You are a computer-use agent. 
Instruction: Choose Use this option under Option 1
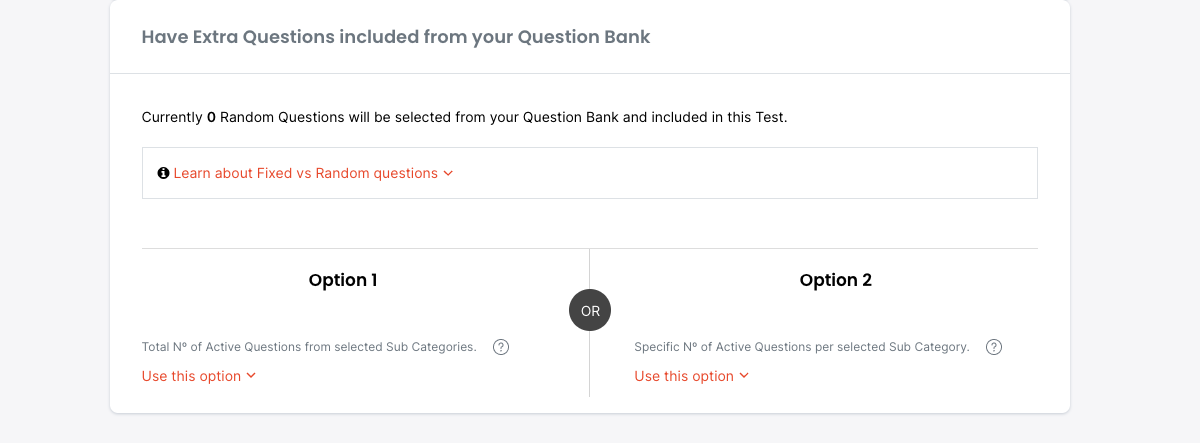192,376
